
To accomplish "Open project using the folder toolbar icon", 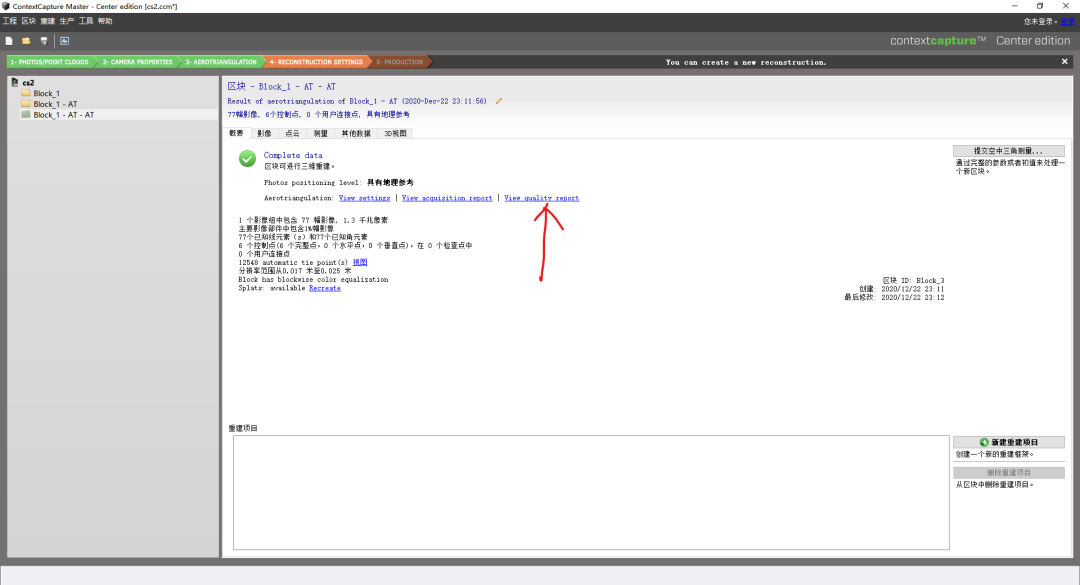I will coord(26,41).
